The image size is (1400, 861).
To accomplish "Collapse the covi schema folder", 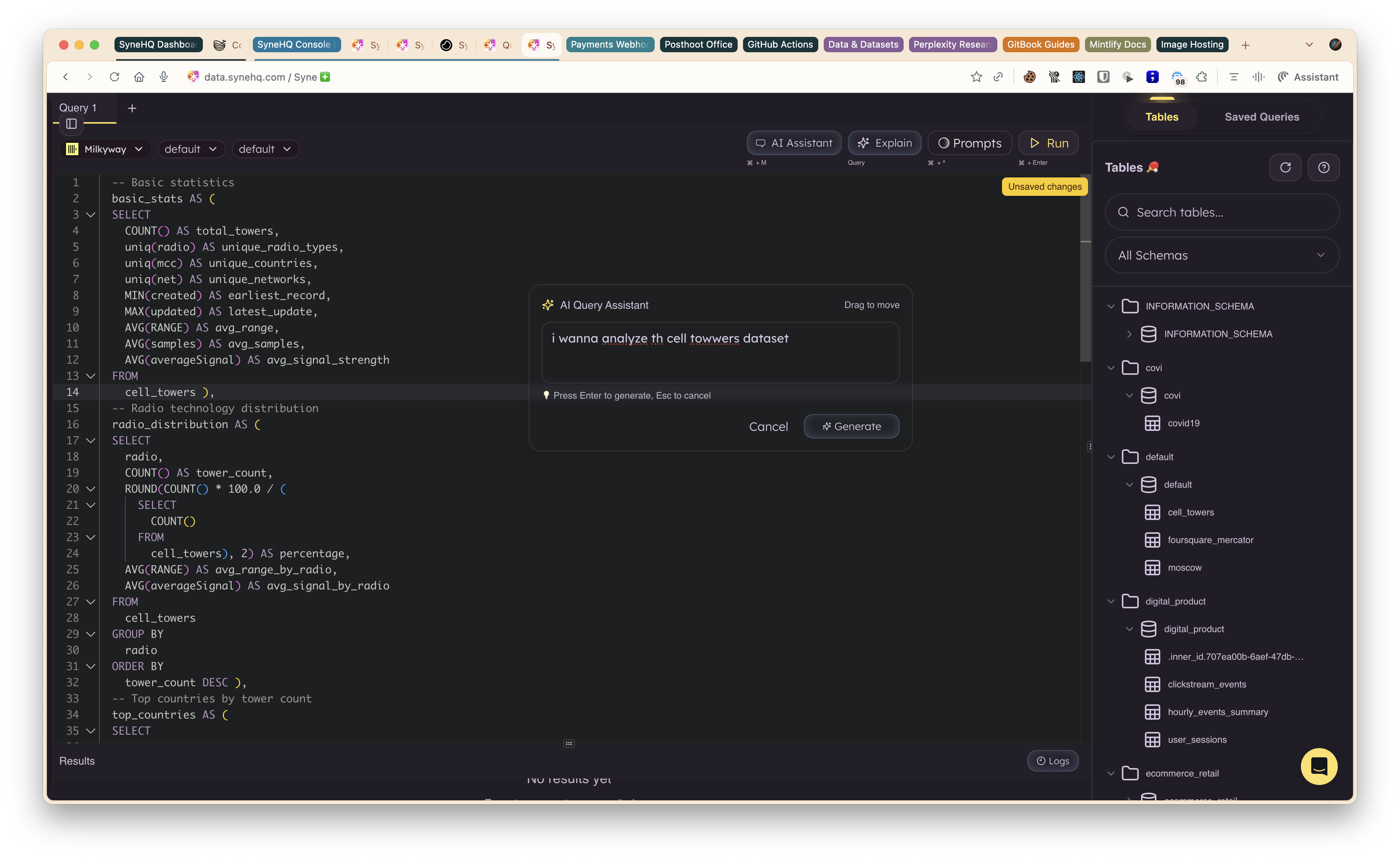I will point(1111,368).
